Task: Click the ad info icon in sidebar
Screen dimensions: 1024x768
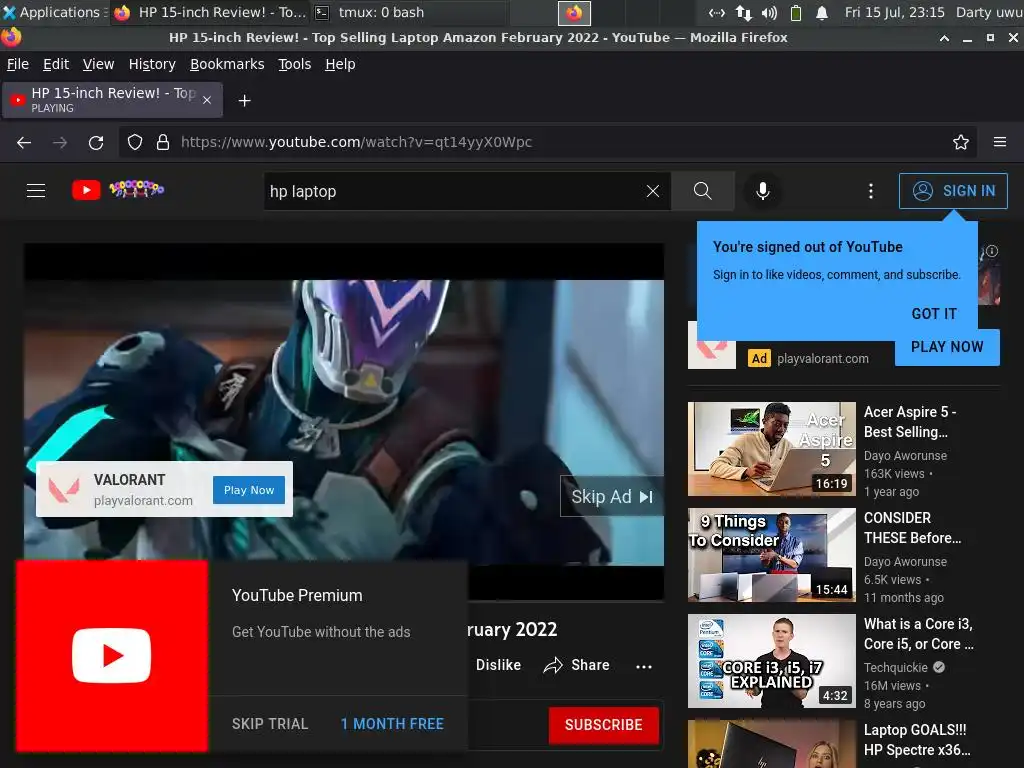Action: tap(991, 251)
